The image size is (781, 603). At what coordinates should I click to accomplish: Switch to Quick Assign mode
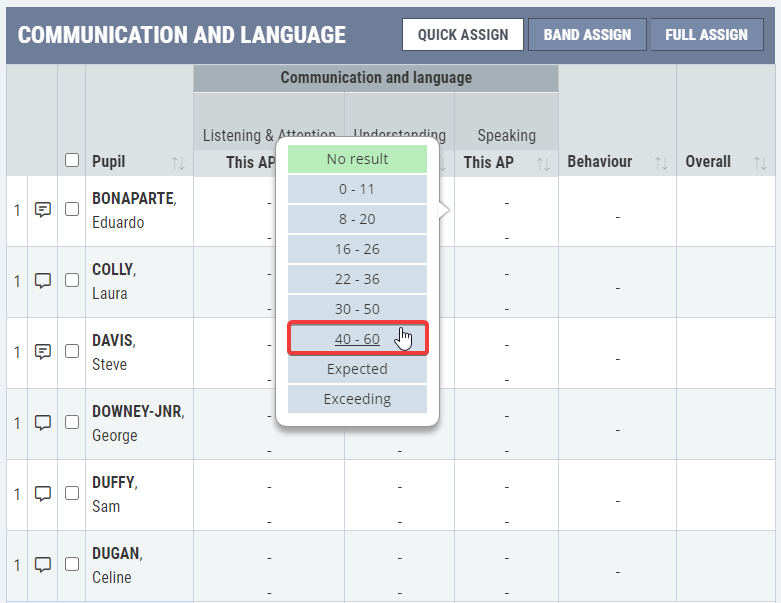coord(463,34)
